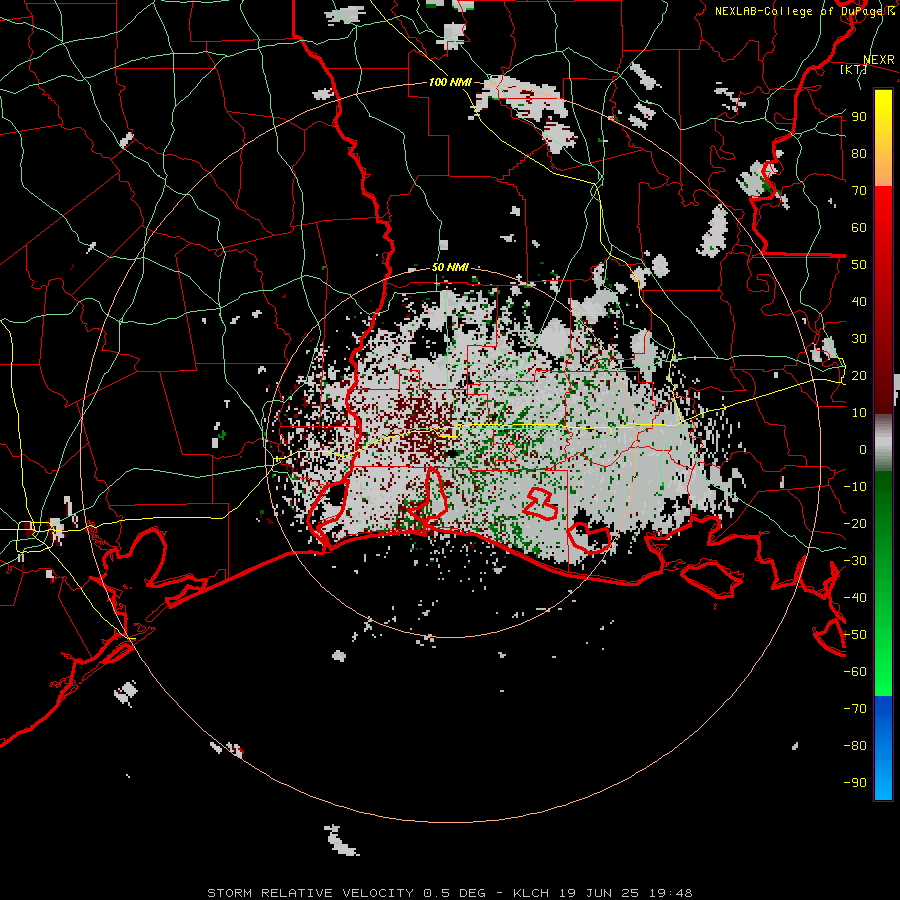900x900 pixels.
Task: Click the Storm Relative Velocity caption at bottom
Action: point(449,893)
